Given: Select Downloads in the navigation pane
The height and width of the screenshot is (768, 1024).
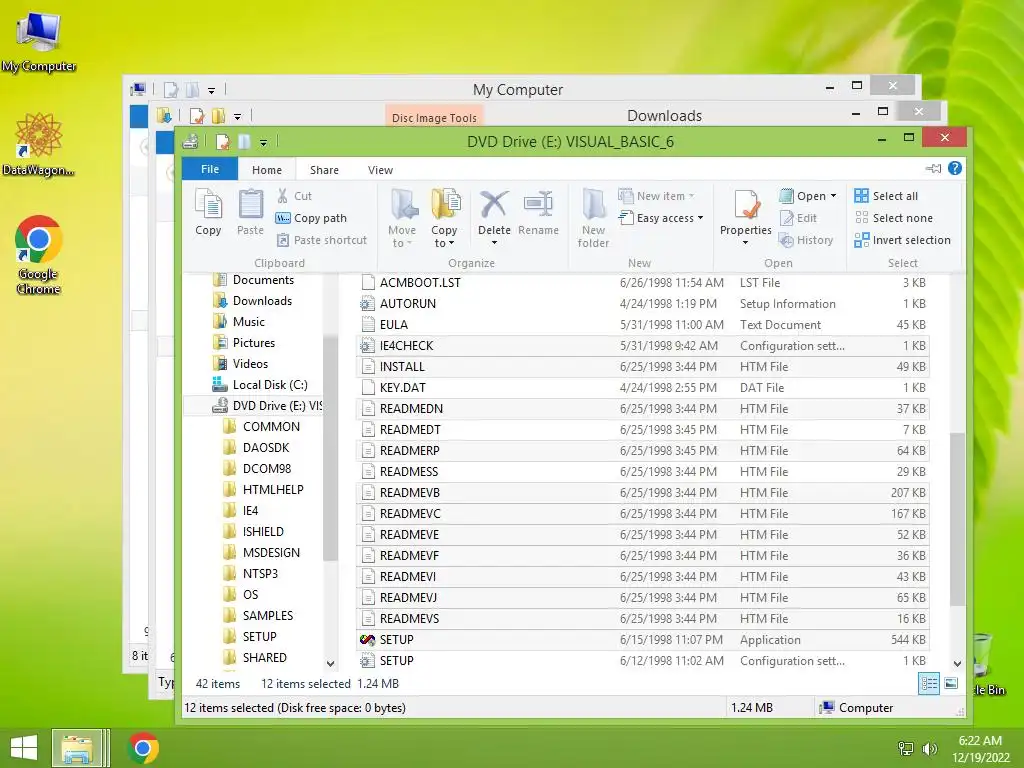Looking at the screenshot, I should click(x=253, y=300).
